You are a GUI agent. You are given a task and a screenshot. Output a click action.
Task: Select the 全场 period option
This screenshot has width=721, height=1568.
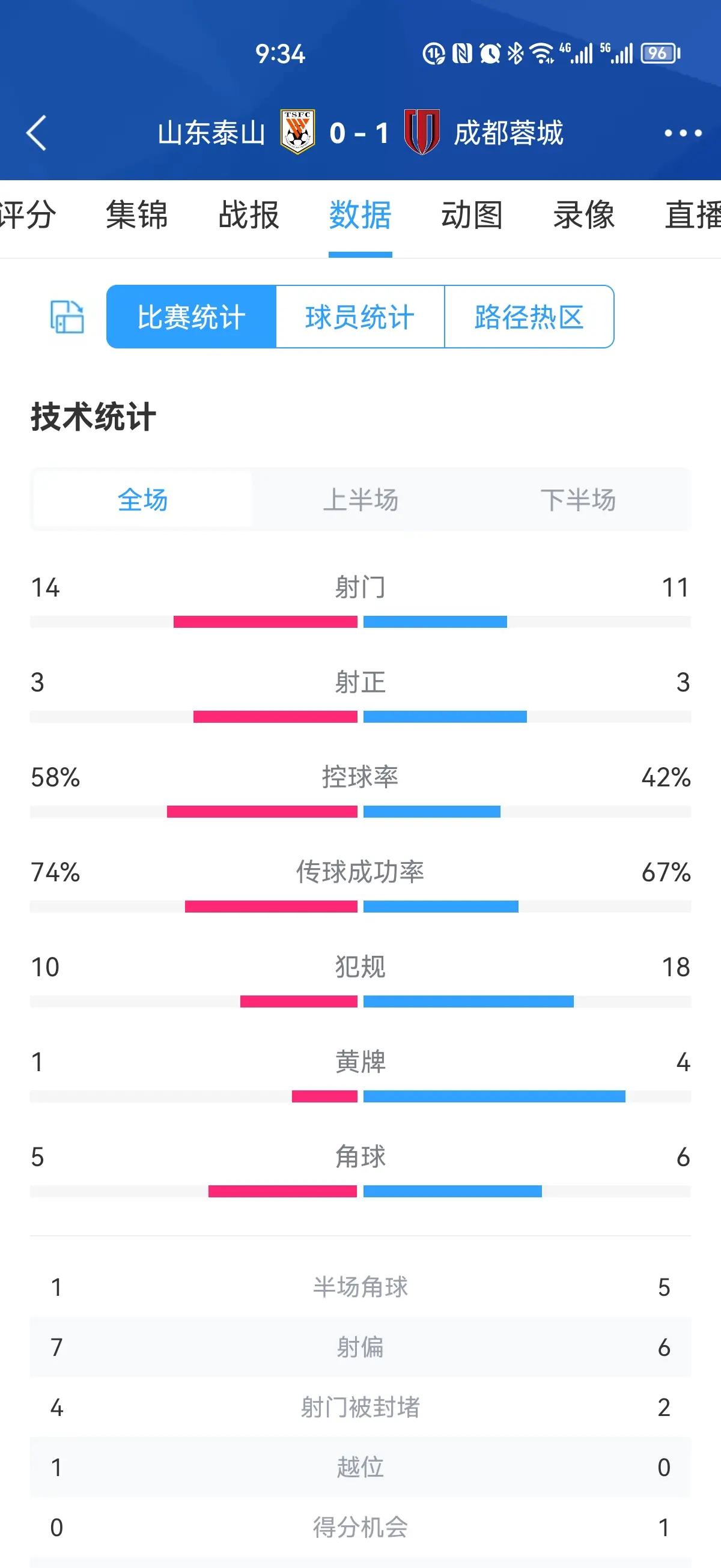pos(143,500)
